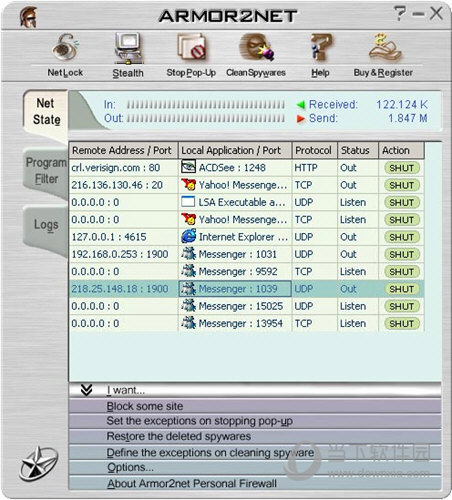This screenshot has width=452, height=500.
Task: Select Set the exceptions on stopping pop-up
Action: [255, 421]
